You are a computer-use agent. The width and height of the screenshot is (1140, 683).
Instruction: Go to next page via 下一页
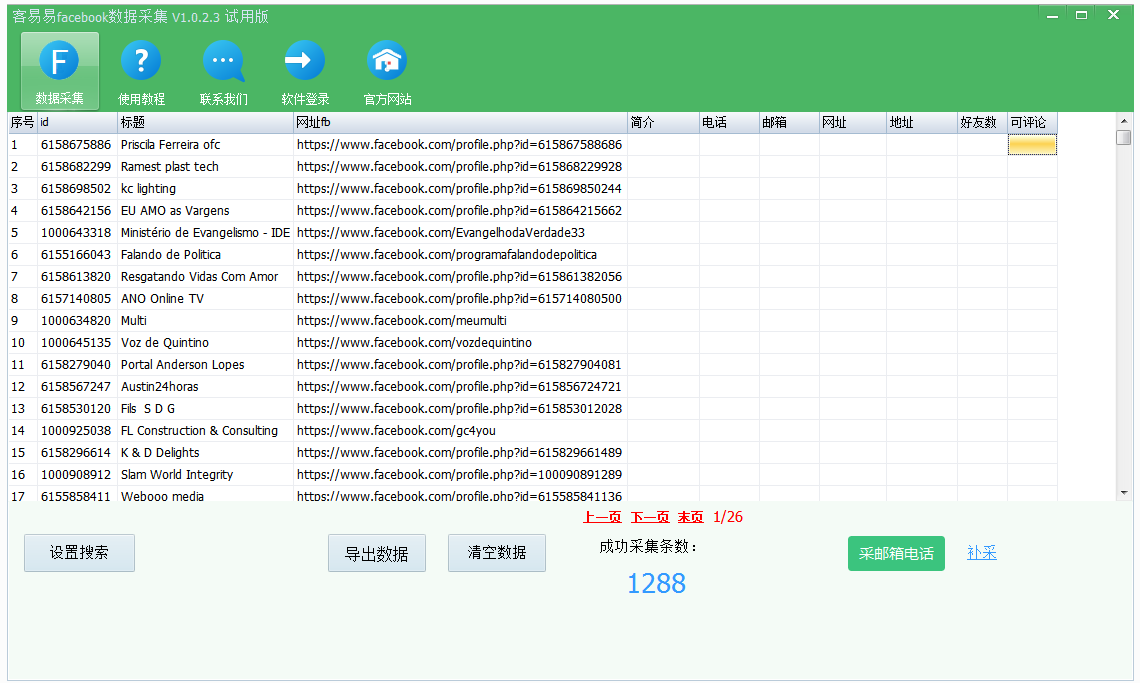pyautogui.click(x=650, y=517)
